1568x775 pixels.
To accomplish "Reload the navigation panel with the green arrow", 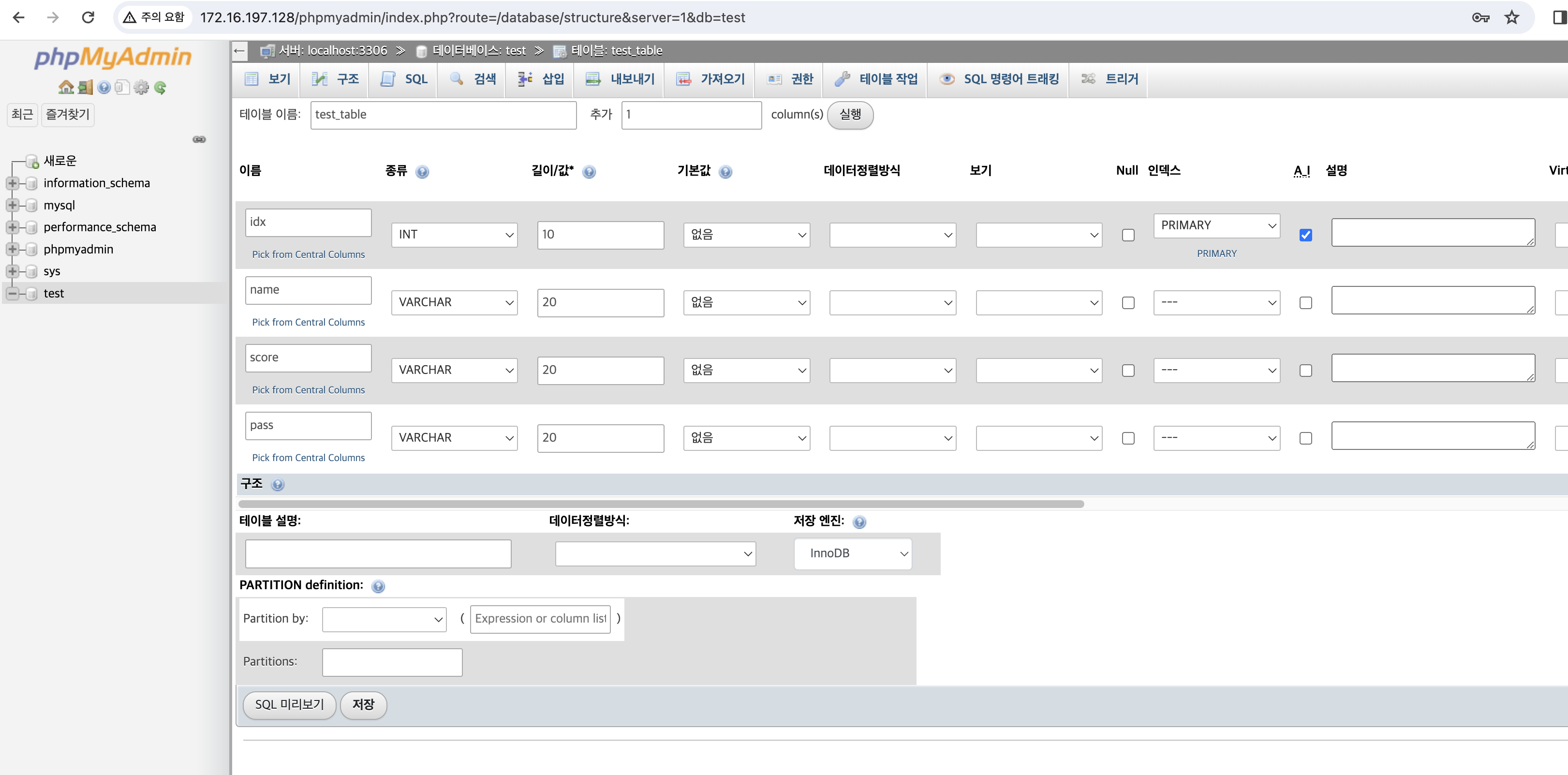I will (x=160, y=87).
